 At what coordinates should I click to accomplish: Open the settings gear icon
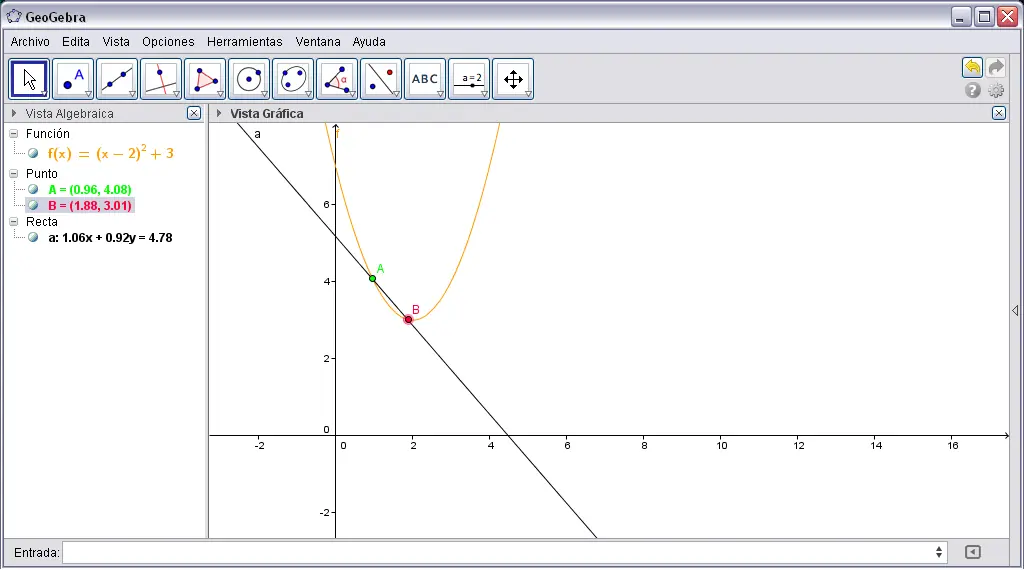[996, 90]
